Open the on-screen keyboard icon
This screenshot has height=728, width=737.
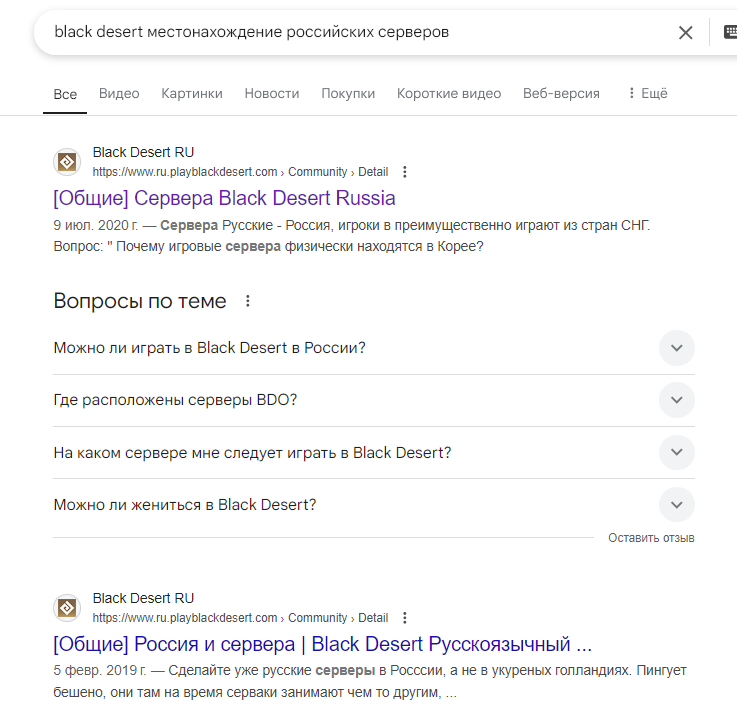coord(730,32)
